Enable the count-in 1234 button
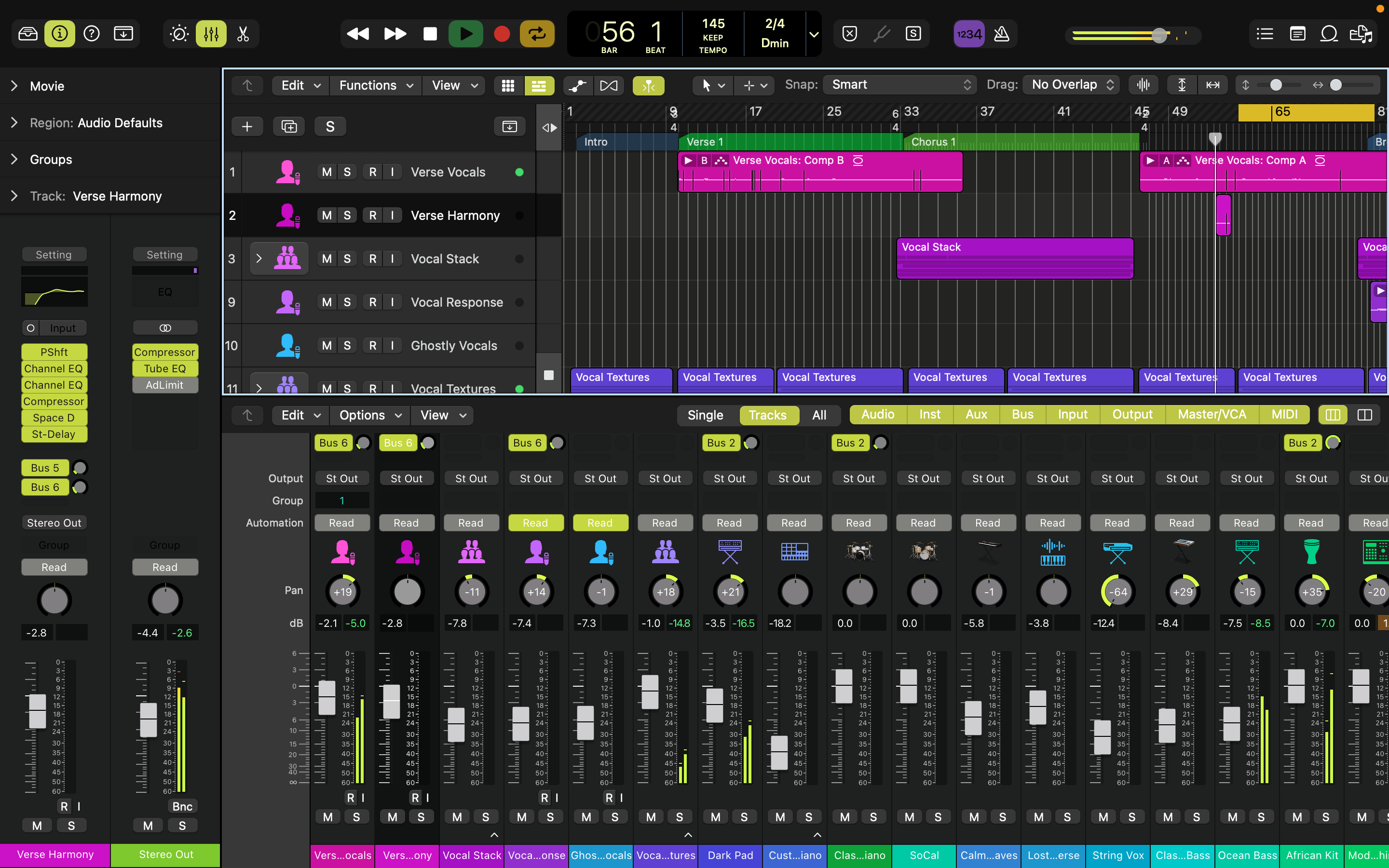1389x868 pixels. [969, 34]
